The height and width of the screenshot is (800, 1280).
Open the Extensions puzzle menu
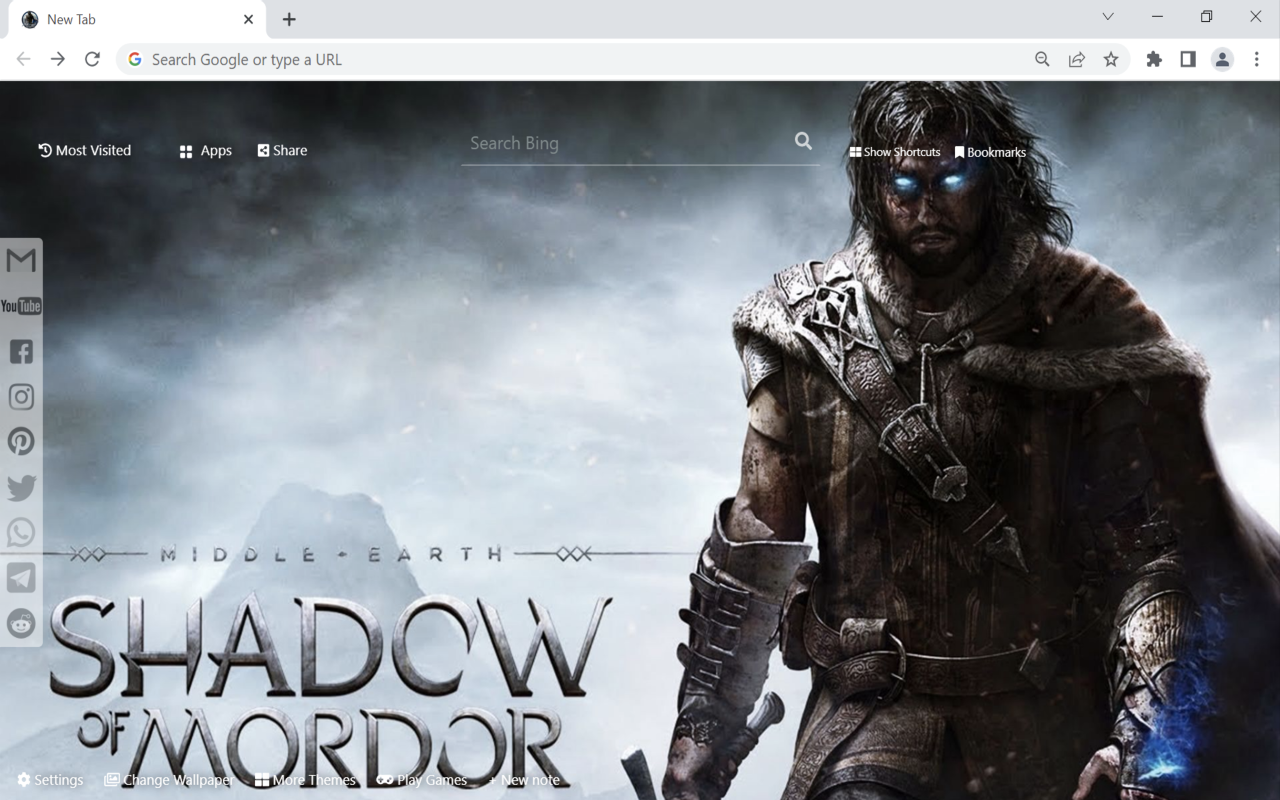(1154, 59)
